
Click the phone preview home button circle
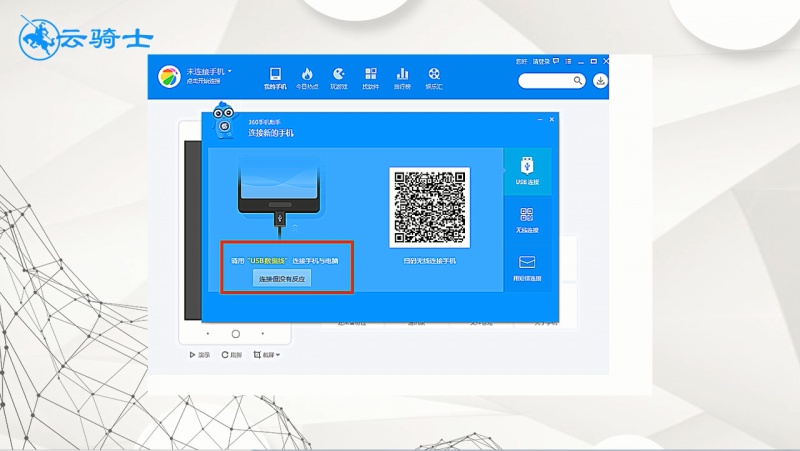[x=236, y=334]
